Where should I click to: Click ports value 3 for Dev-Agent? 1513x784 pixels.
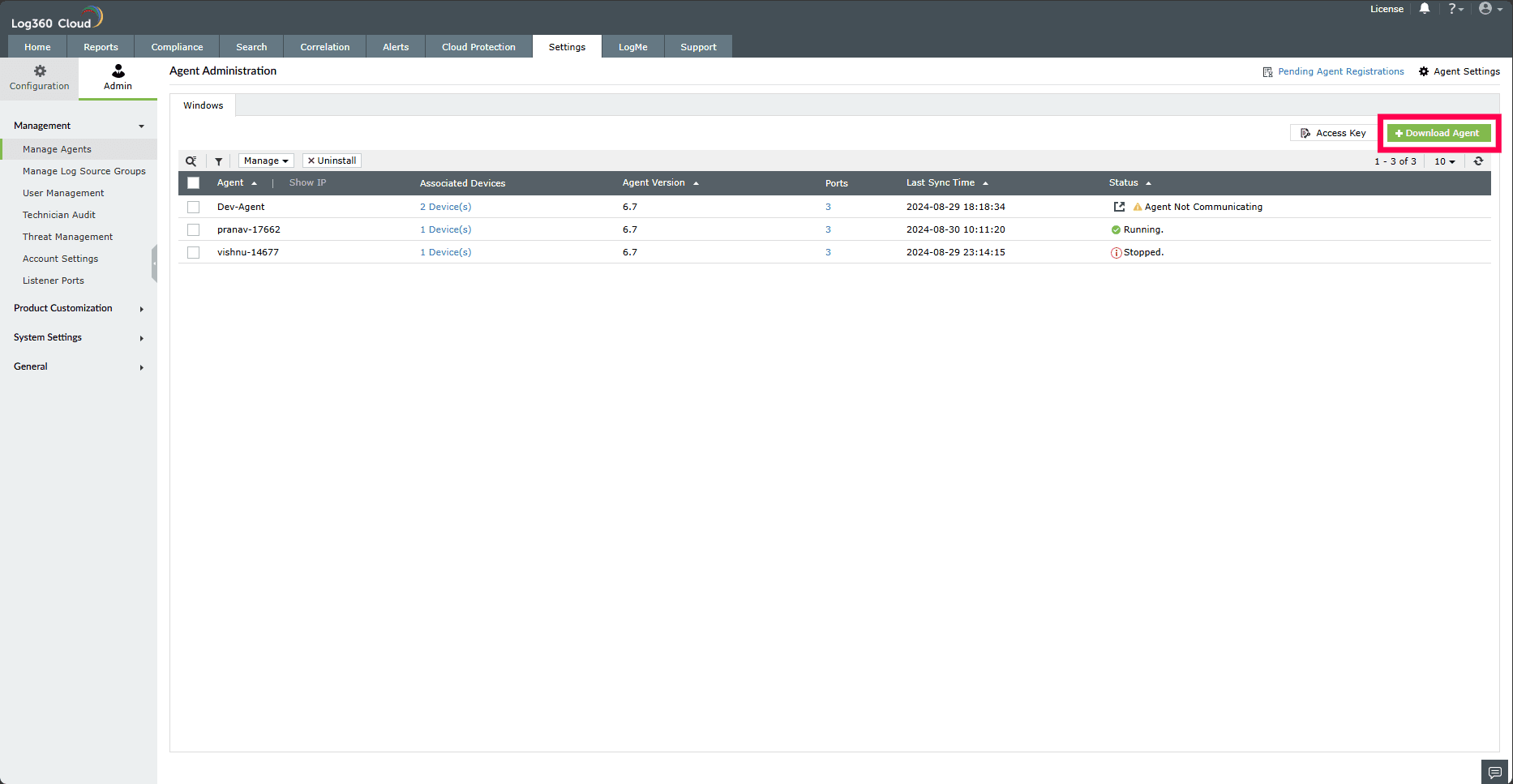828,207
